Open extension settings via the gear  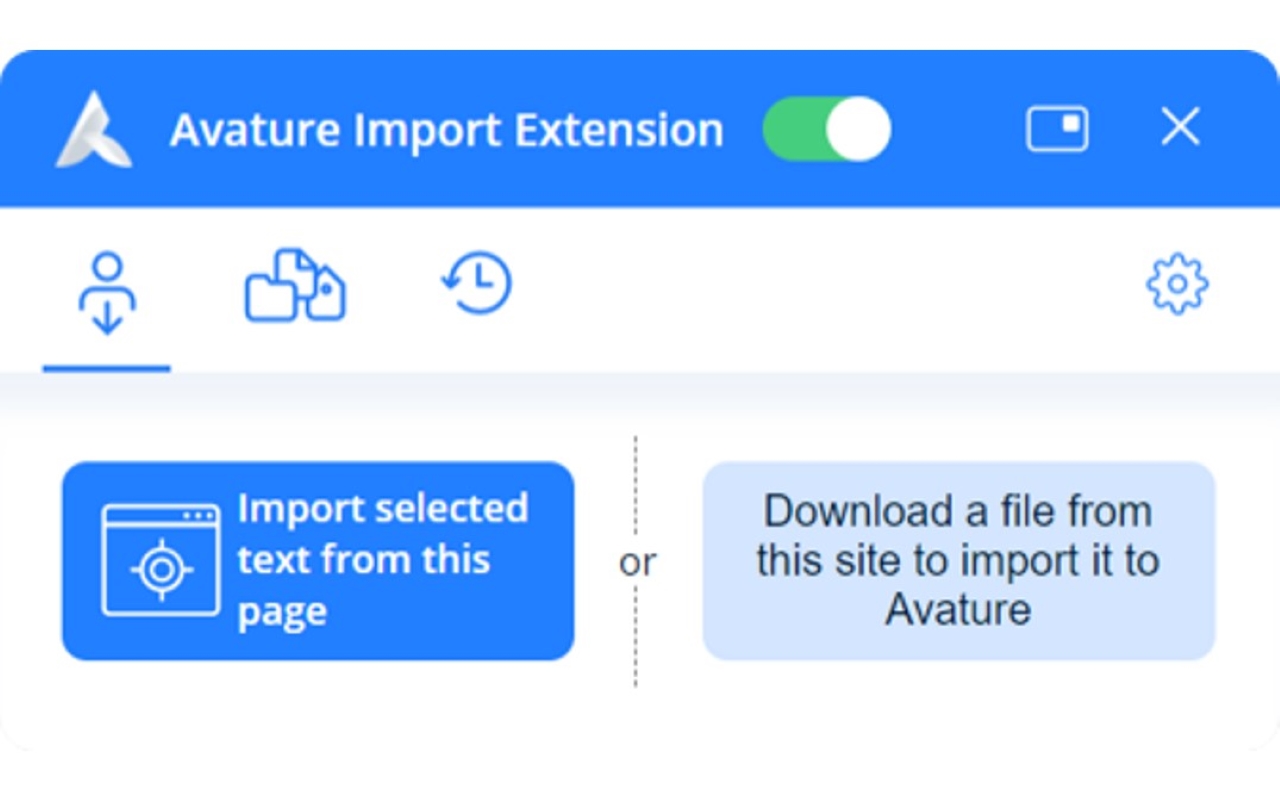(x=1177, y=285)
